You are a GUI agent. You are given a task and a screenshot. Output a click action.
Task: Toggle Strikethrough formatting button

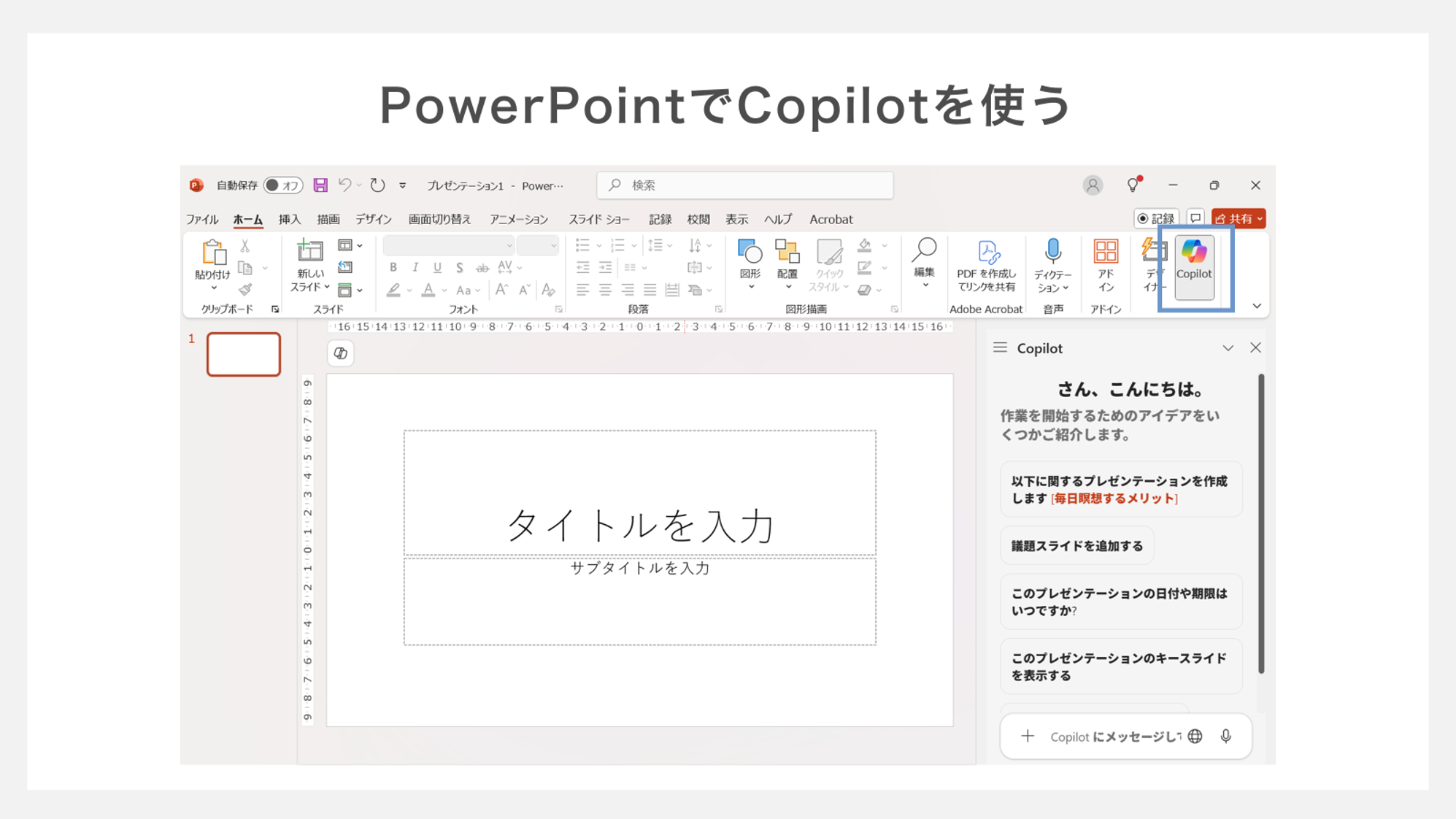[482, 268]
